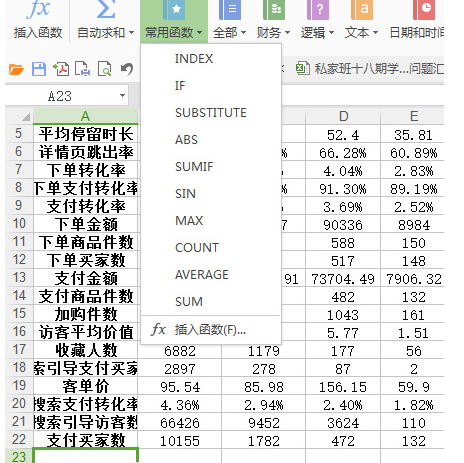Click the print icon
The image size is (464, 463).
(x=82, y=69)
